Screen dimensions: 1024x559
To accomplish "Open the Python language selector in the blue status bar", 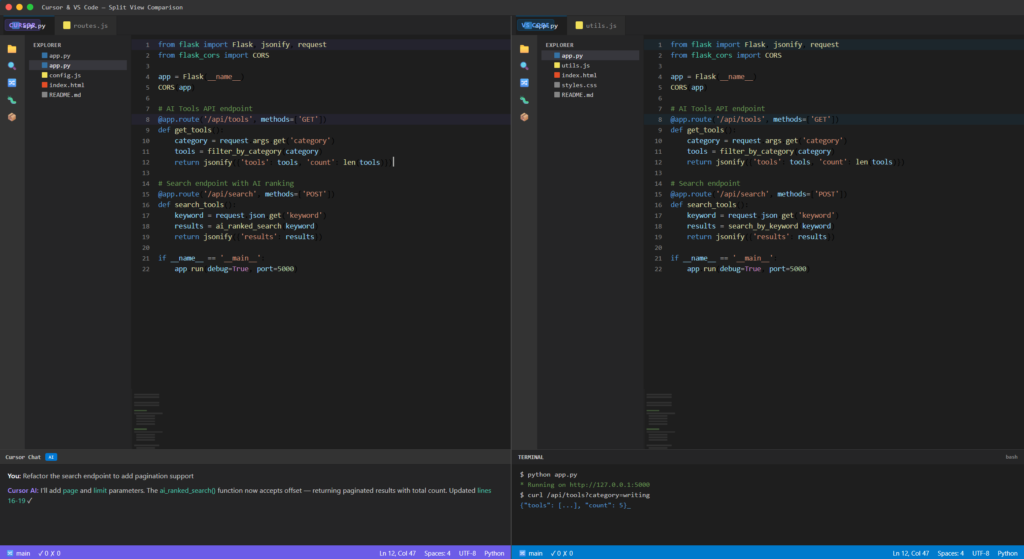I will click(1007, 553).
